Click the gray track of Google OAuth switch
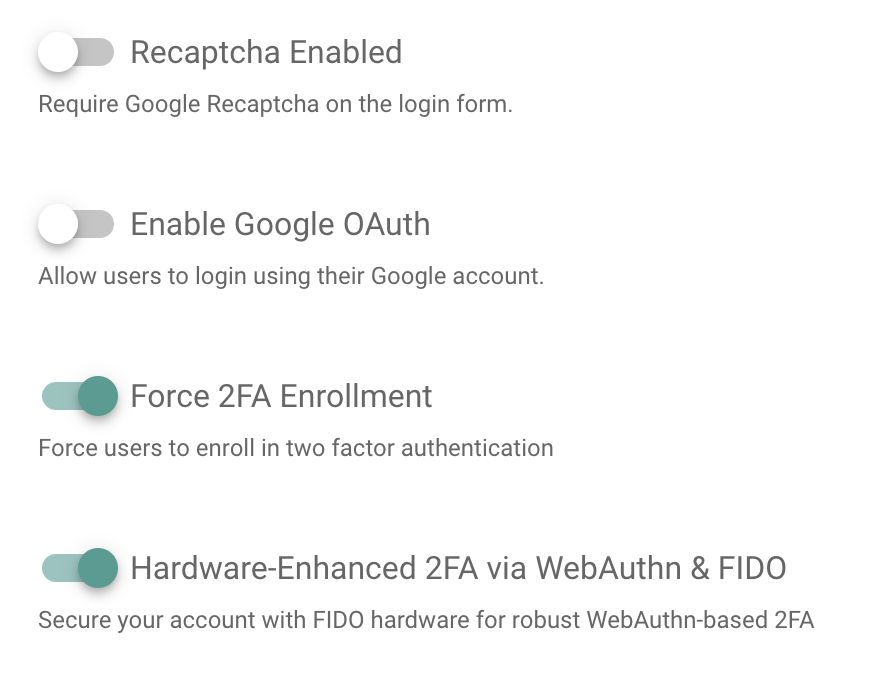886x674 pixels. click(98, 225)
